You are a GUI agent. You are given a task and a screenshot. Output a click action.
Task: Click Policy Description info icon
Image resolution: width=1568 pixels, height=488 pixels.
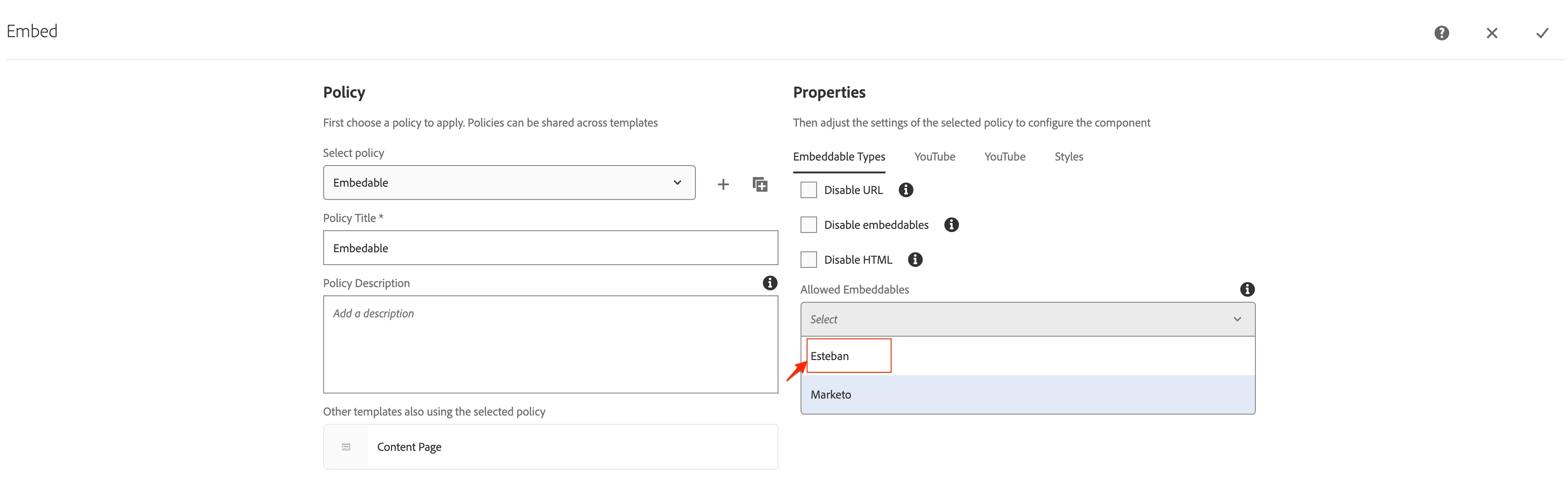pos(769,283)
